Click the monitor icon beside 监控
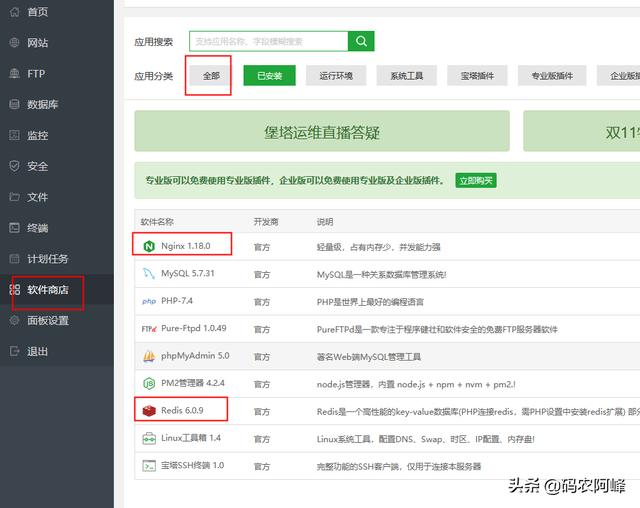Screen dimensions: 640x508 click(14, 135)
